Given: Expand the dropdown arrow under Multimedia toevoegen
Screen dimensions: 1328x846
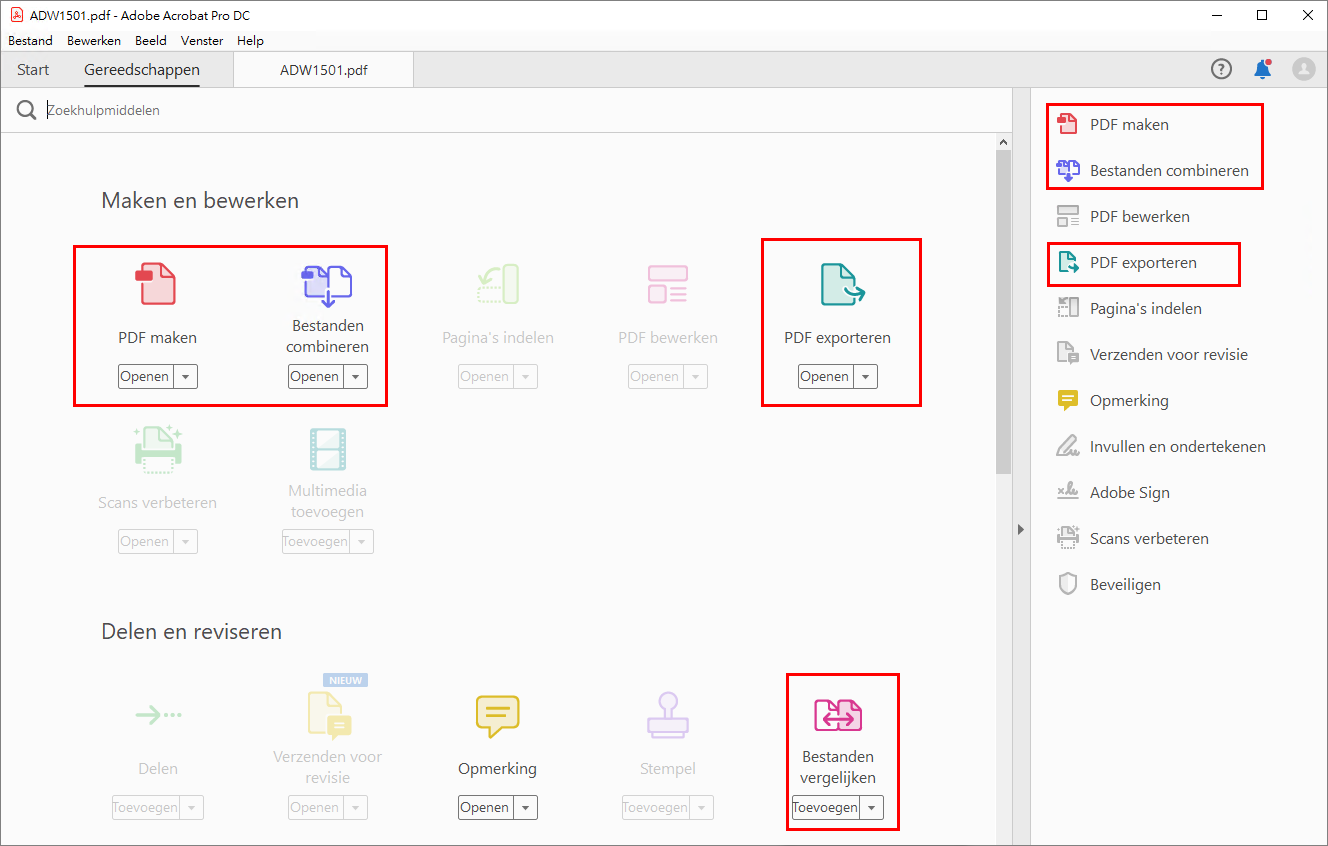Looking at the screenshot, I should (362, 542).
